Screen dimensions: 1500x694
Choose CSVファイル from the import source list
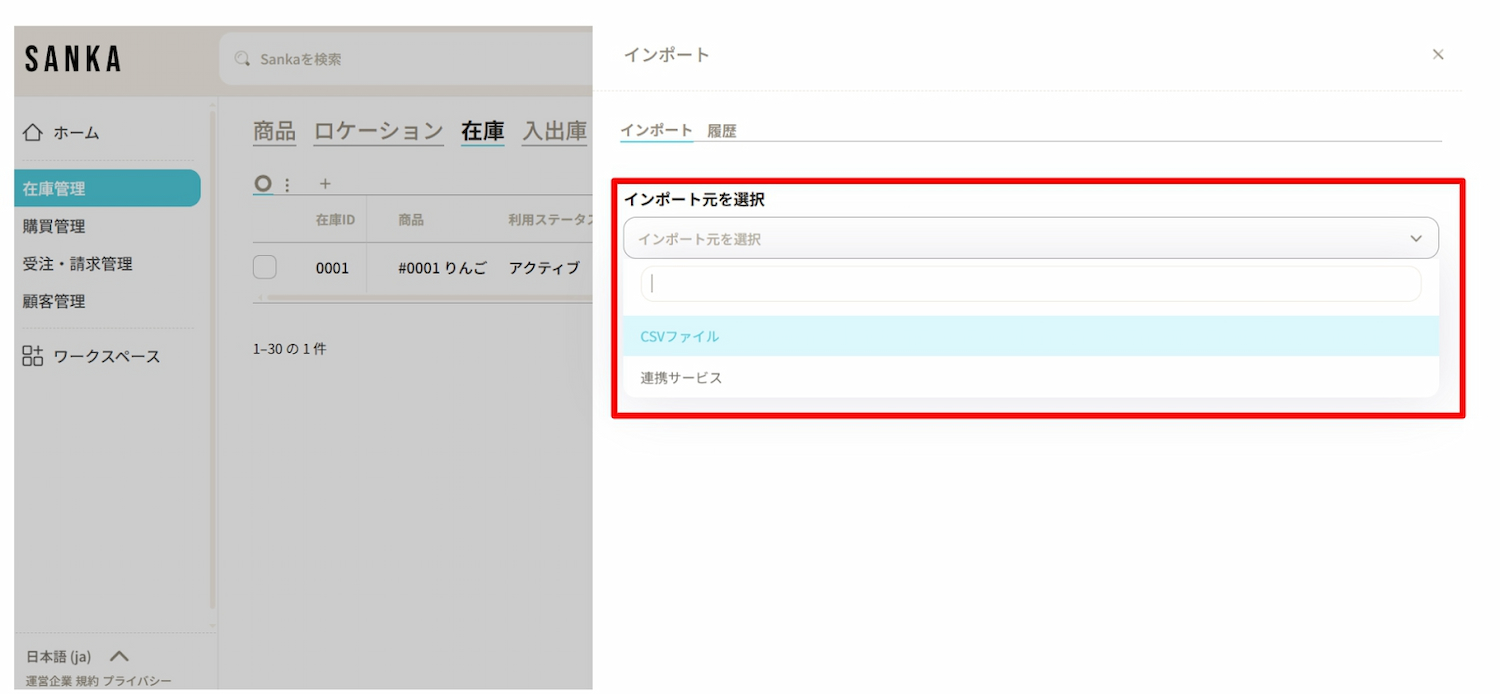(x=680, y=337)
